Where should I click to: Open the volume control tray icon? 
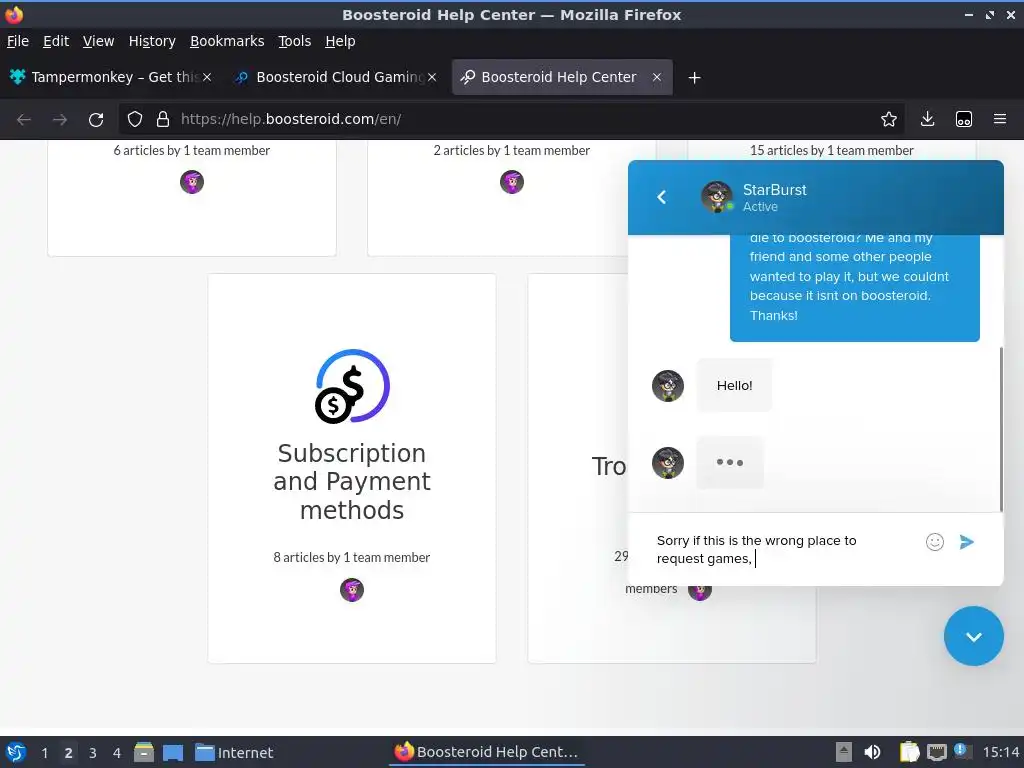coord(872,752)
